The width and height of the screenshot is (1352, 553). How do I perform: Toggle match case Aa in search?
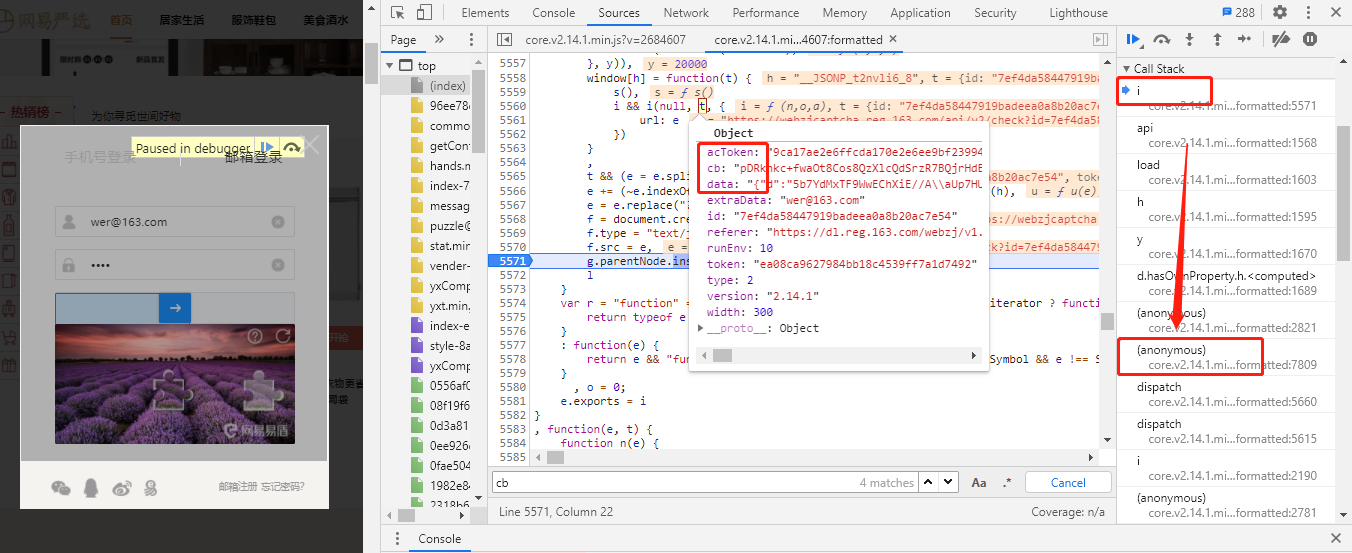[979, 482]
